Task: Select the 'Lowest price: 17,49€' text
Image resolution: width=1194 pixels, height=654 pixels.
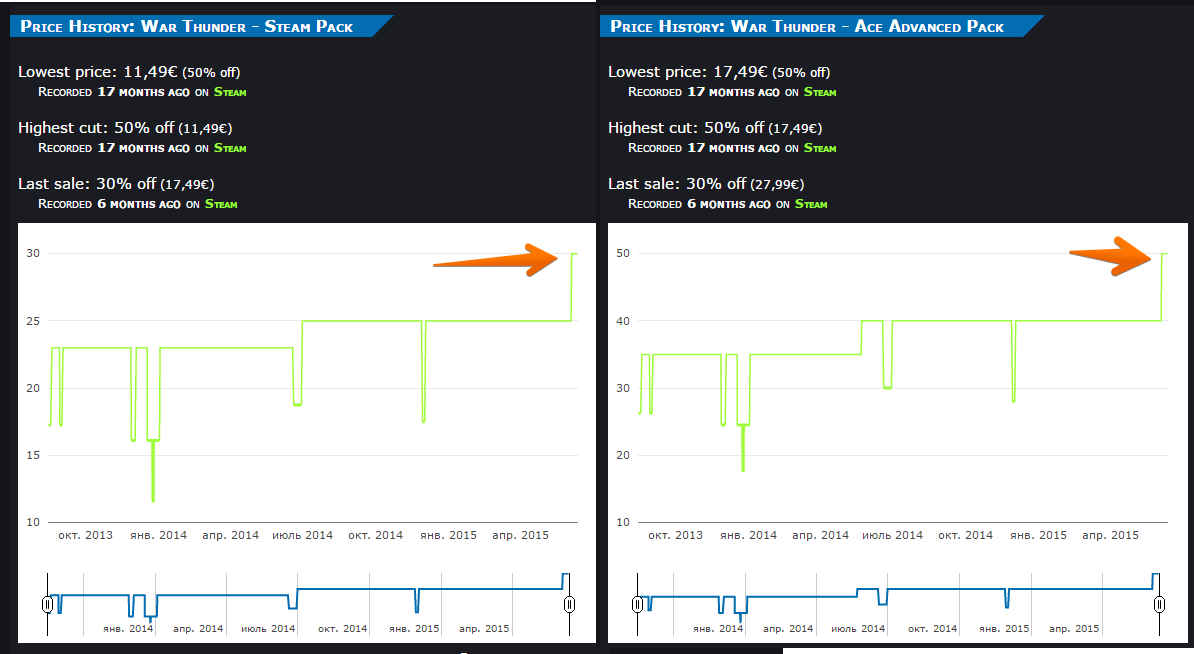Action: [688, 72]
